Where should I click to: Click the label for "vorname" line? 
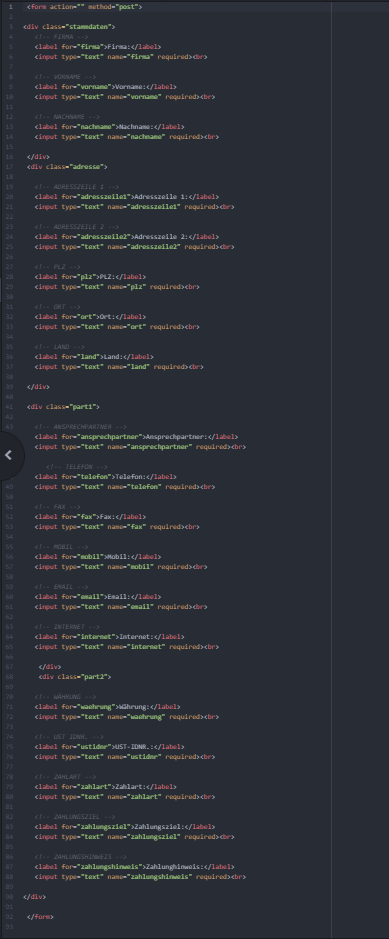[x=105, y=87]
